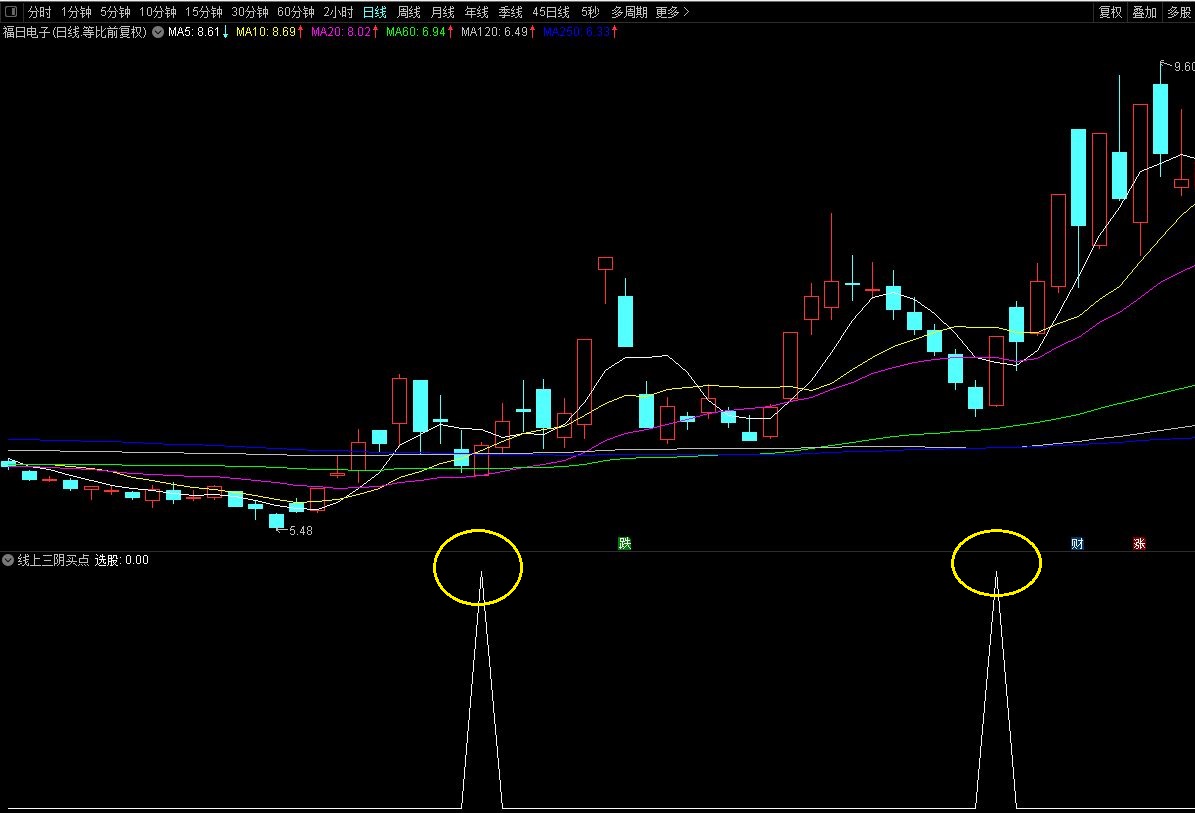Open the 多周期 multi-period view
Screen dimensions: 1195x813
click(x=629, y=12)
